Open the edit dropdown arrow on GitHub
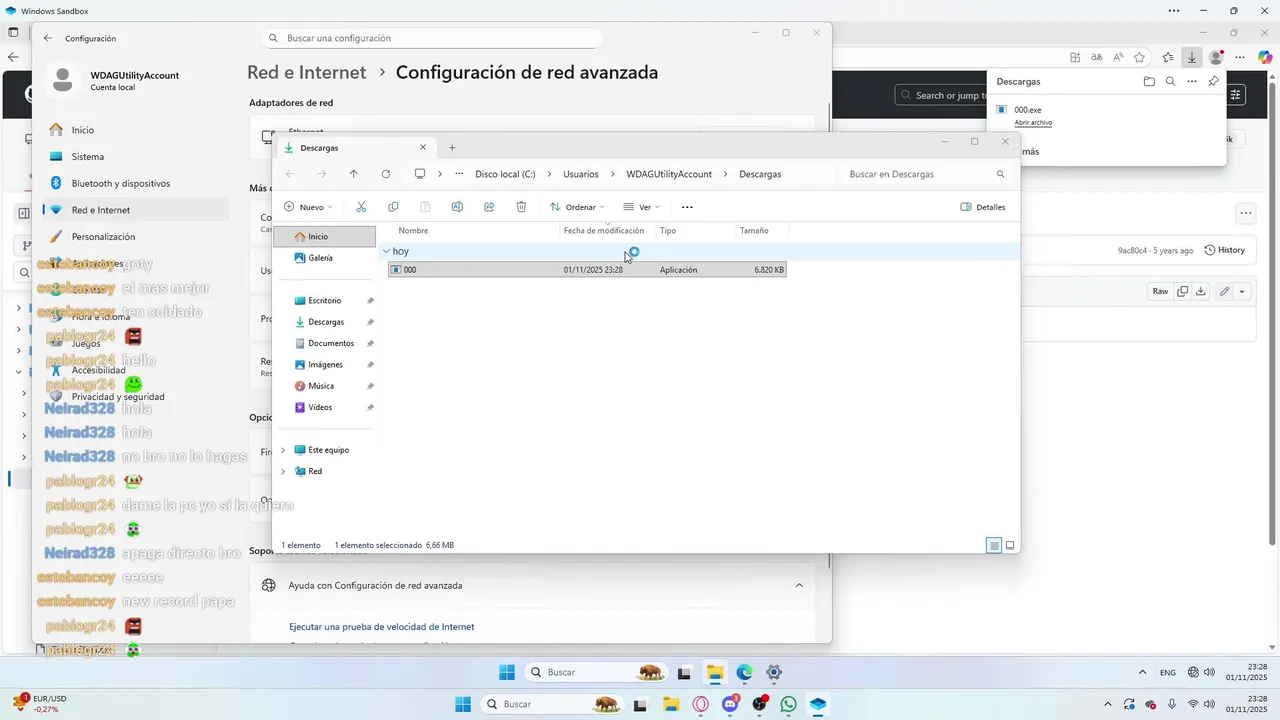The height and width of the screenshot is (720, 1280). click(x=1242, y=291)
